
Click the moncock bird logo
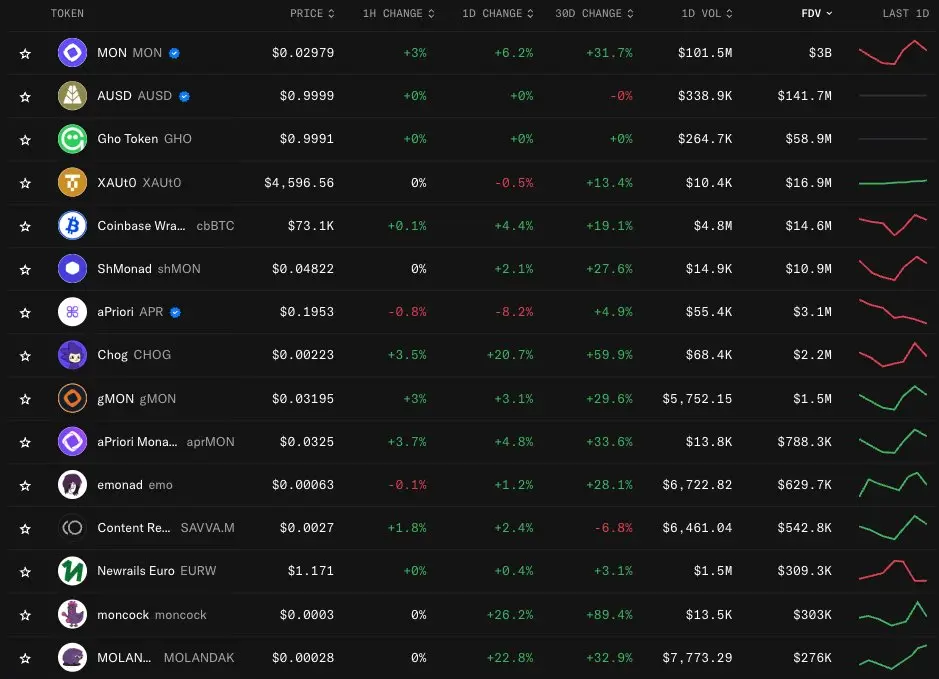[72, 615]
